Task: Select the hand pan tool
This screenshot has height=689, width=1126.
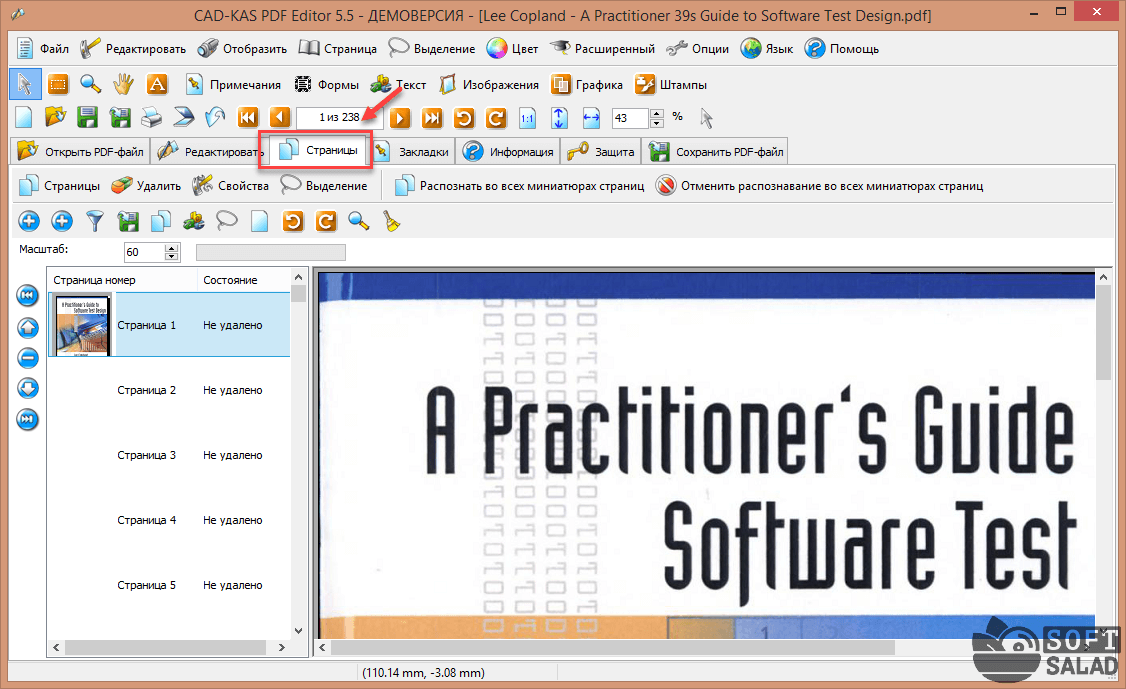Action: [123, 84]
